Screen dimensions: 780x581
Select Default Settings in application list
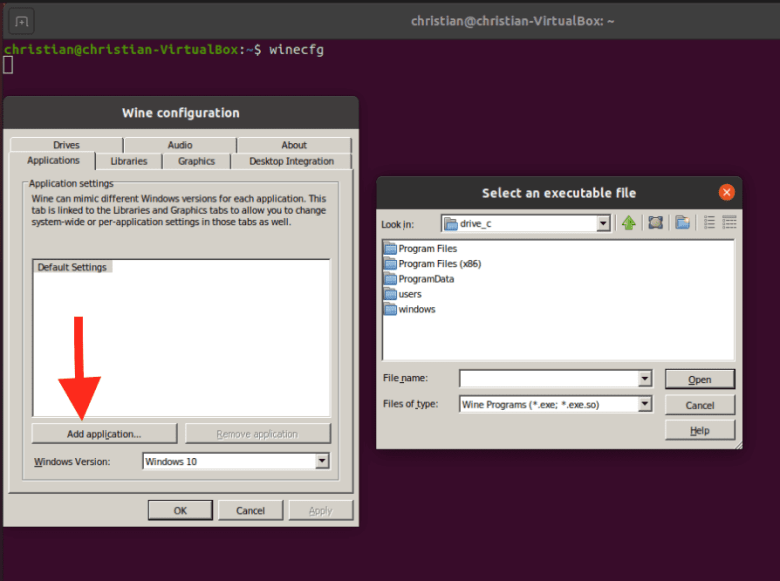tap(73, 267)
